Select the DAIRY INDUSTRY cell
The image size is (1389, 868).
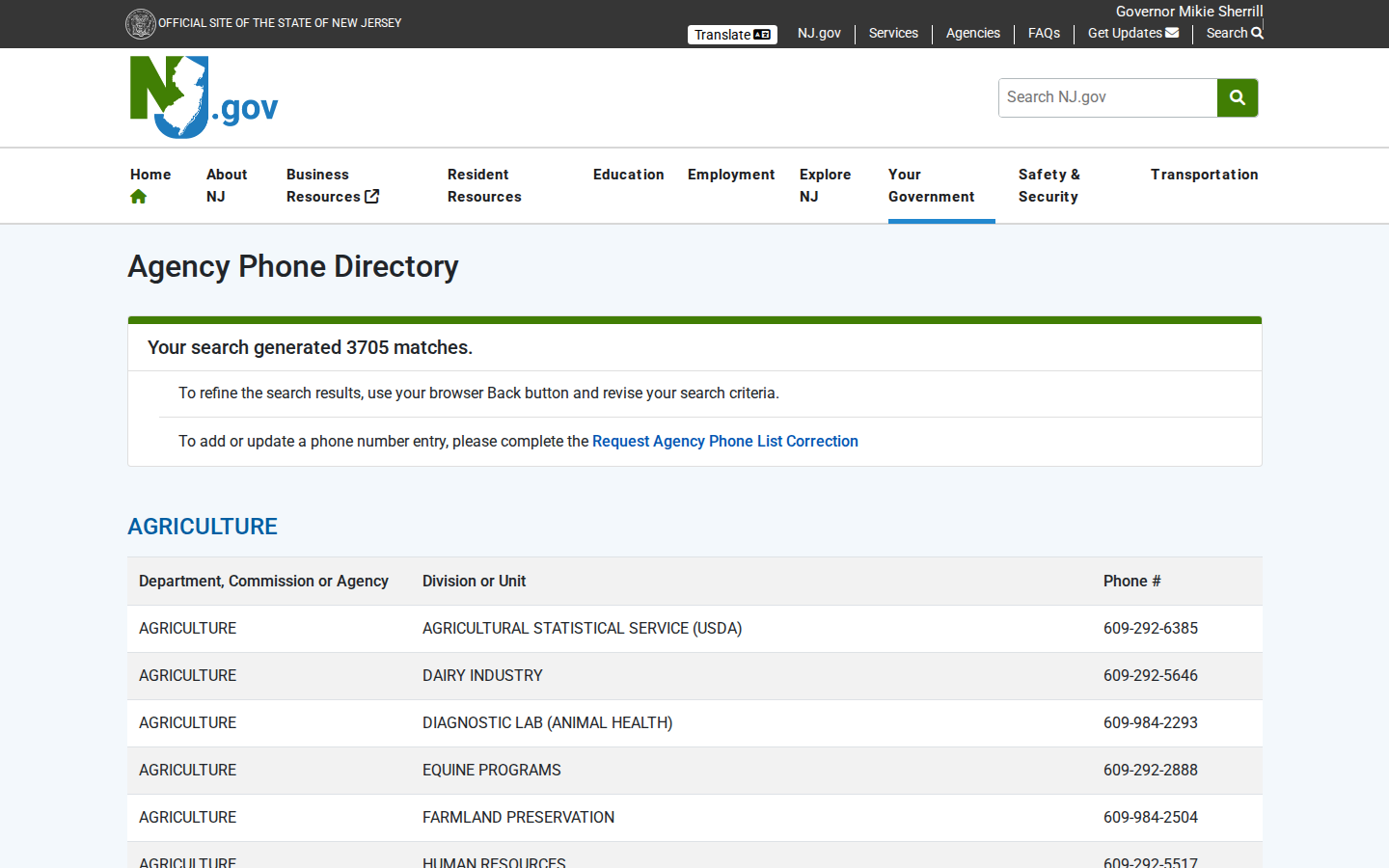click(x=482, y=675)
